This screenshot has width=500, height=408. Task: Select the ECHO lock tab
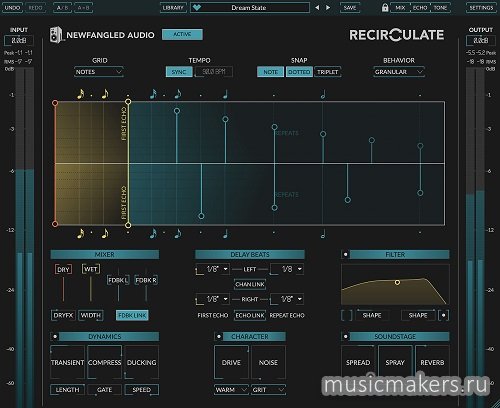420,7
